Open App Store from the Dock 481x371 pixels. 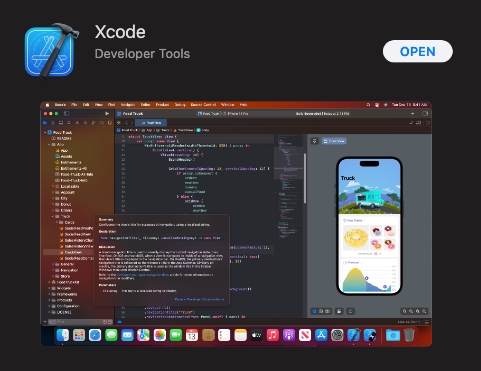(x=321, y=335)
